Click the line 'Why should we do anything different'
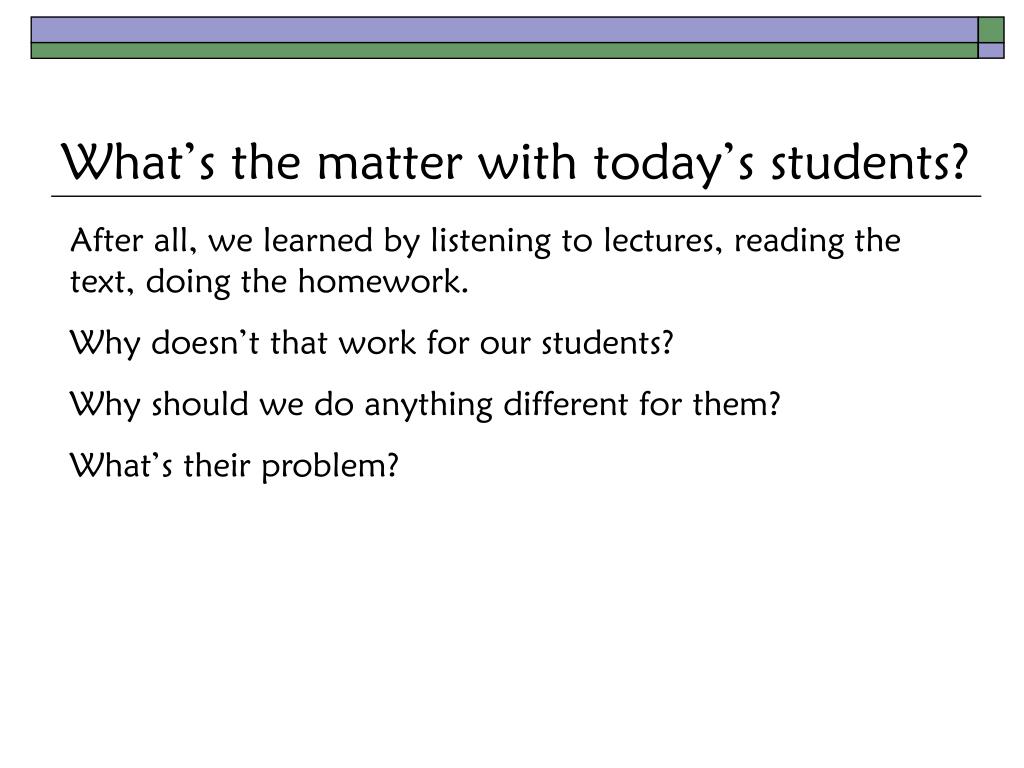1024x768 pixels. tap(424, 404)
